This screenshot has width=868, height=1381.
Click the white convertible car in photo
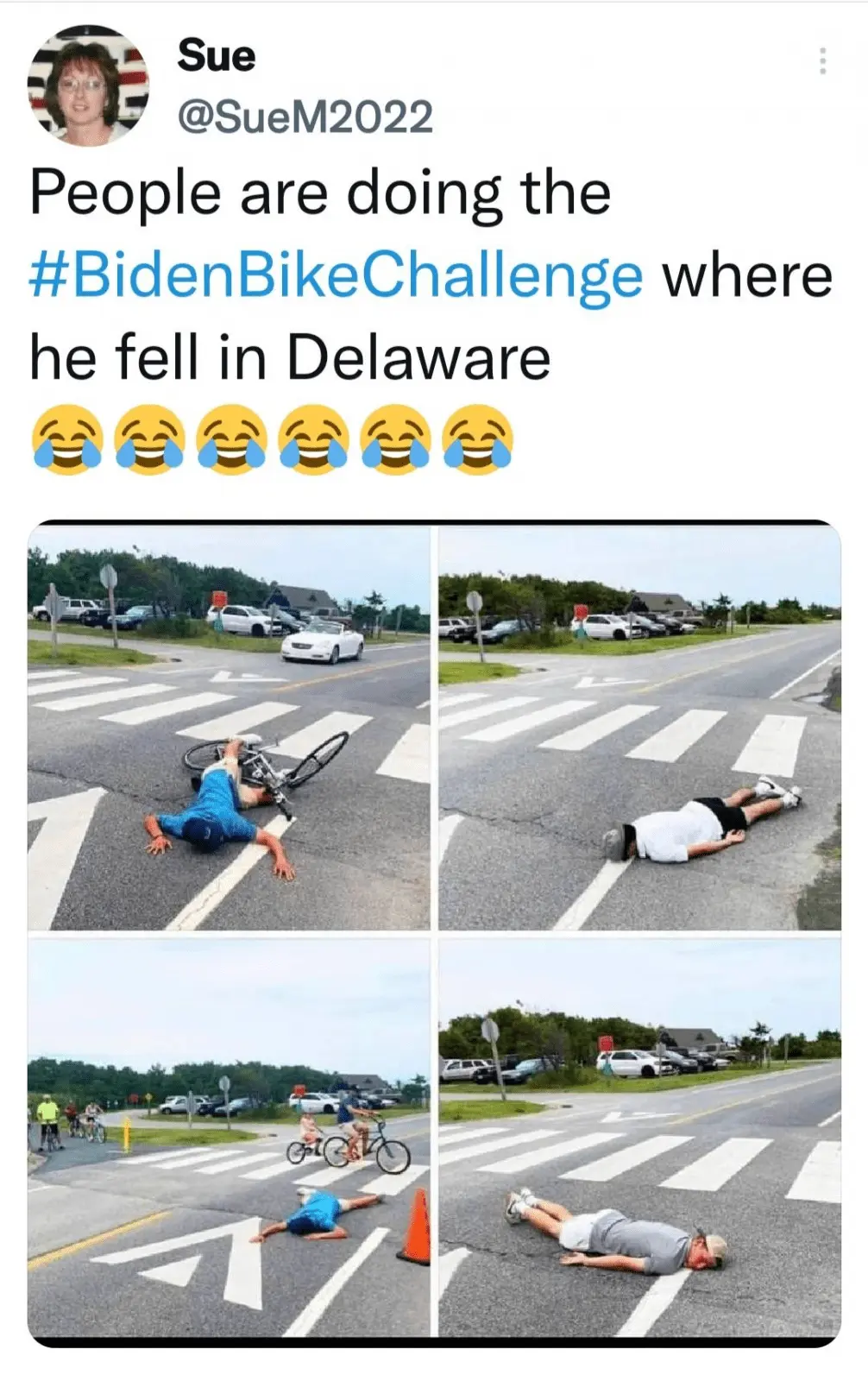[x=324, y=643]
